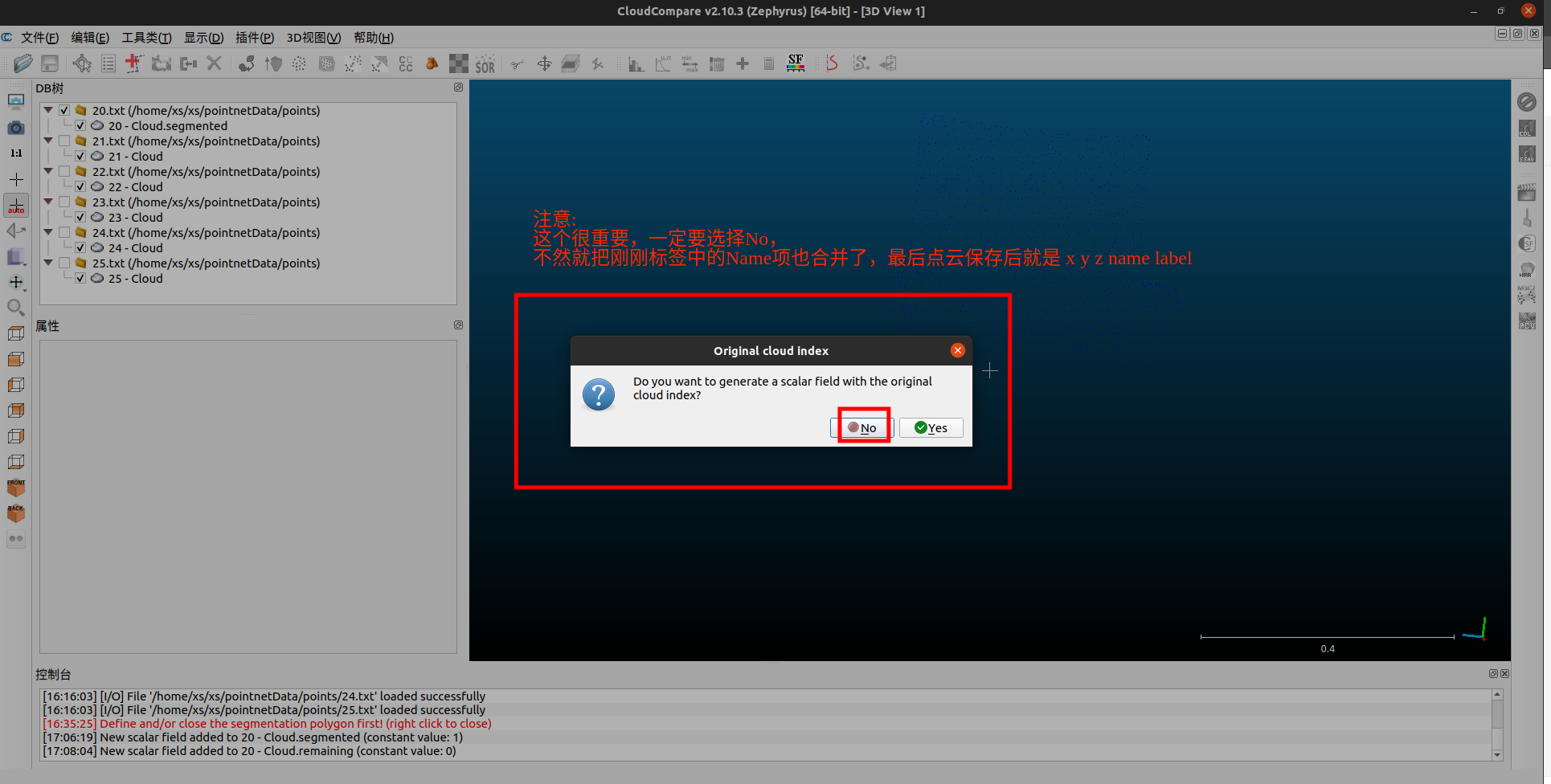Click the red plus add-point toolbar icon

(x=134, y=63)
